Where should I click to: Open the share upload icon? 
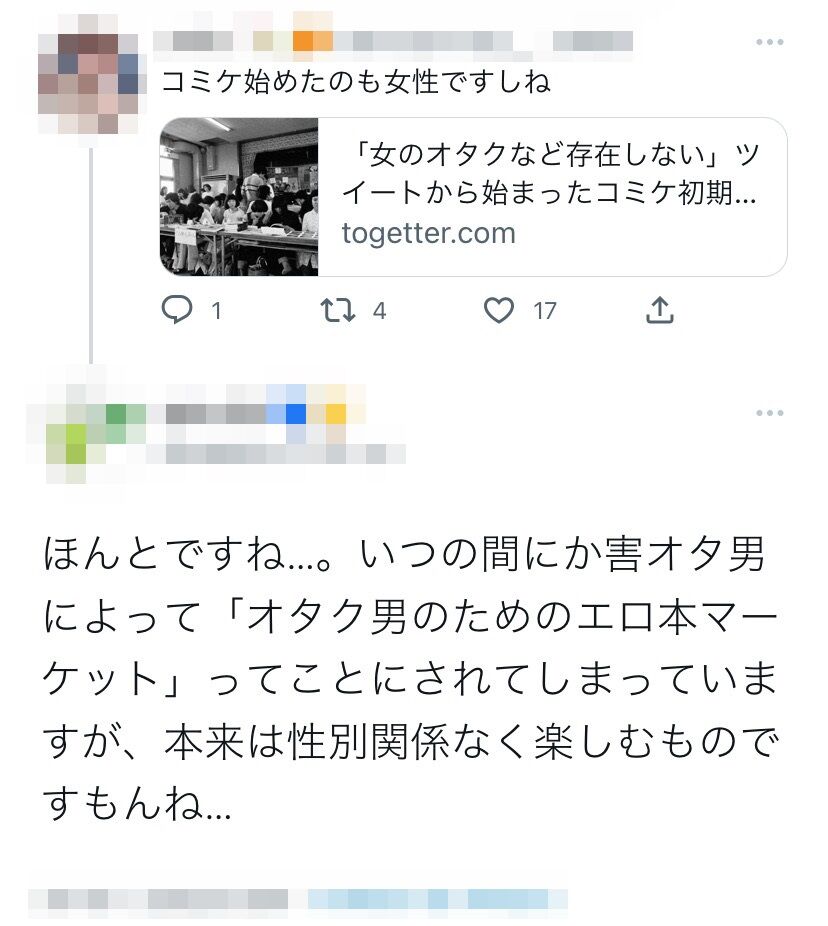tap(660, 310)
